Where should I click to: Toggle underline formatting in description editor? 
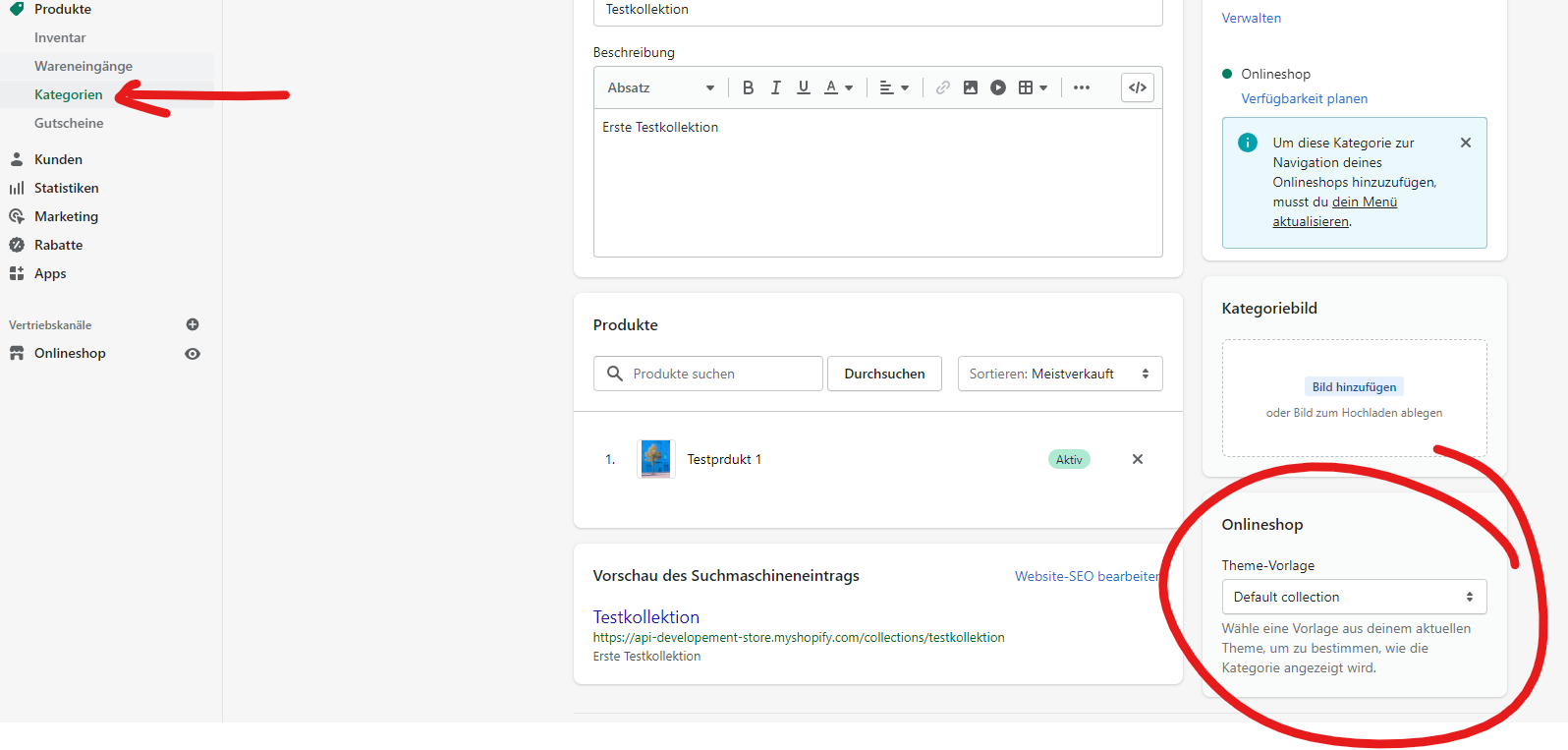804,87
